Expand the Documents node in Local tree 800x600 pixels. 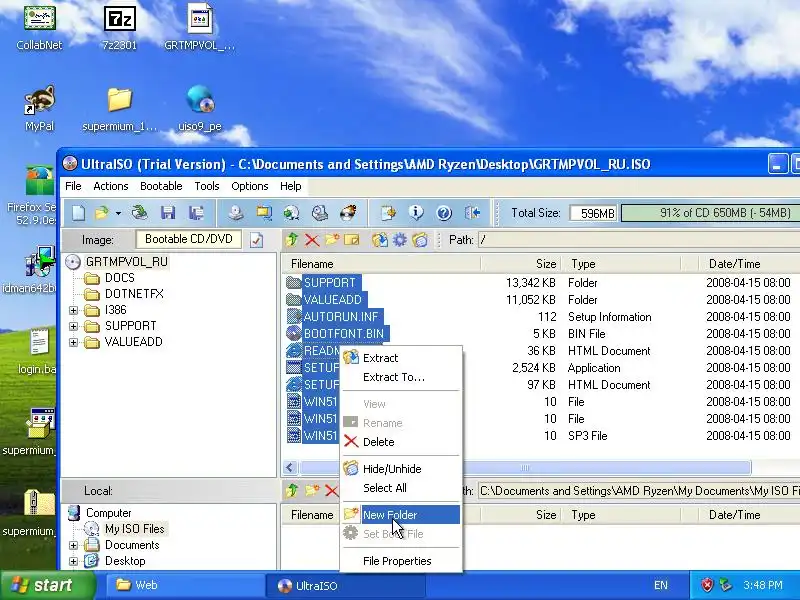coord(73,545)
